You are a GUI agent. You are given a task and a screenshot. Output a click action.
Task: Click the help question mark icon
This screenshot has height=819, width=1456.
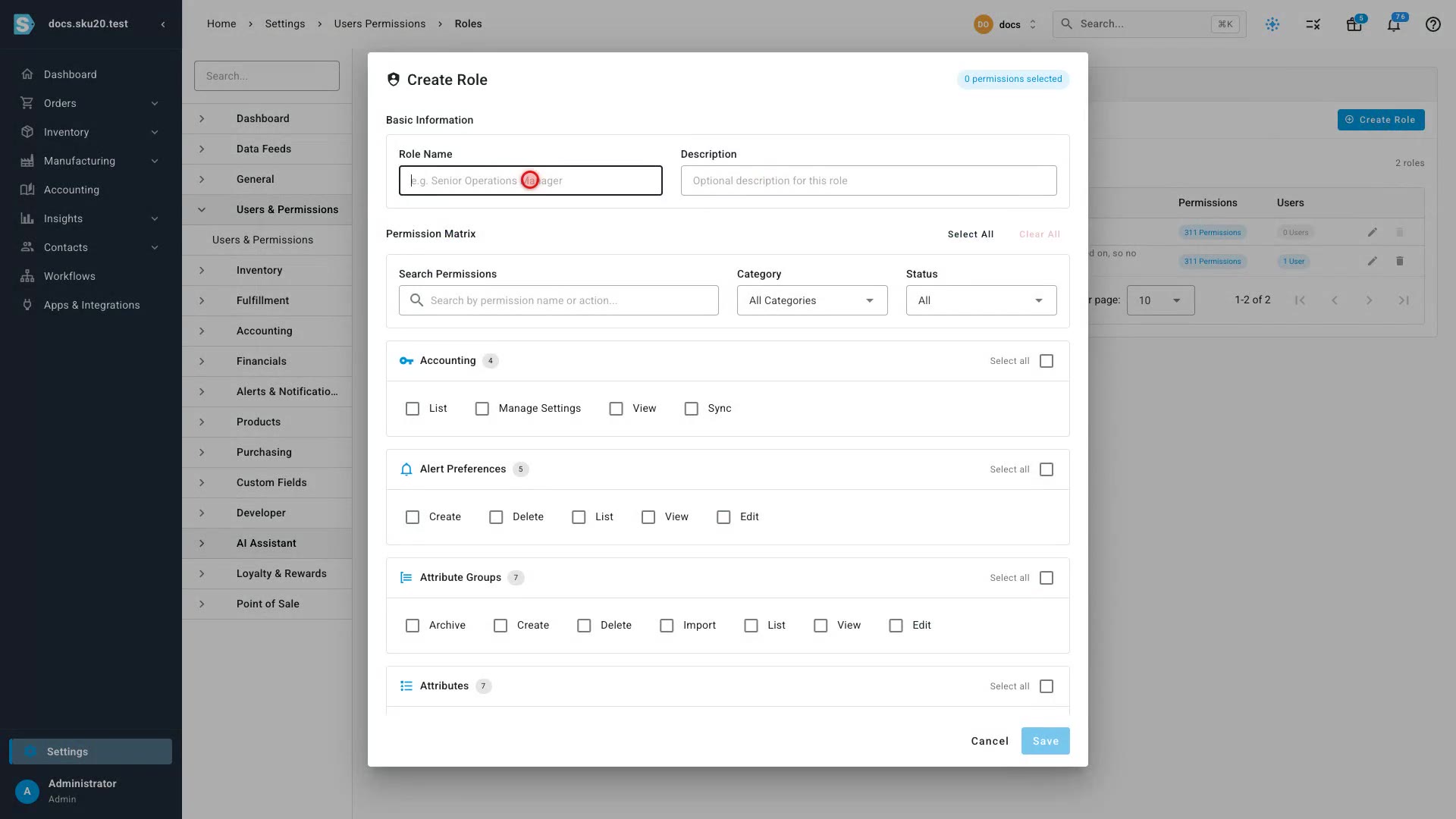click(x=1432, y=24)
